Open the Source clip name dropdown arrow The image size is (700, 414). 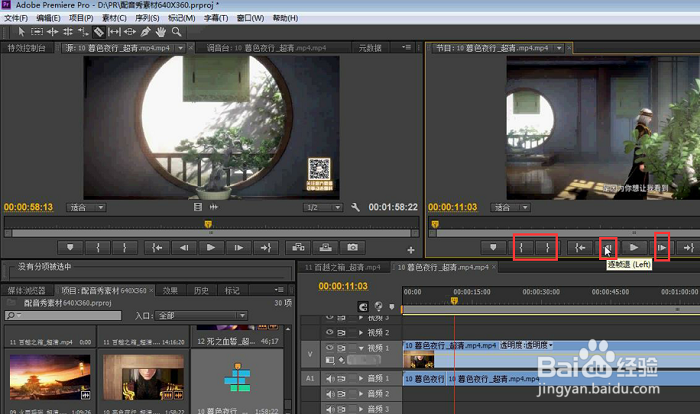180,48
